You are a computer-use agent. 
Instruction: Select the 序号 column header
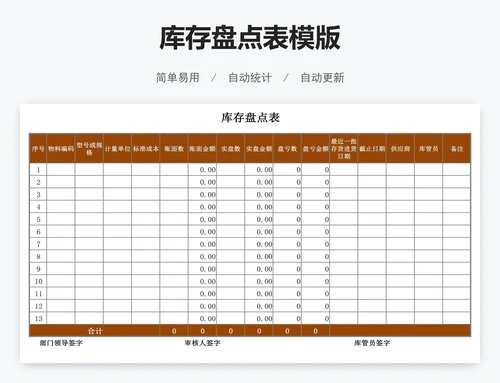click(x=38, y=149)
